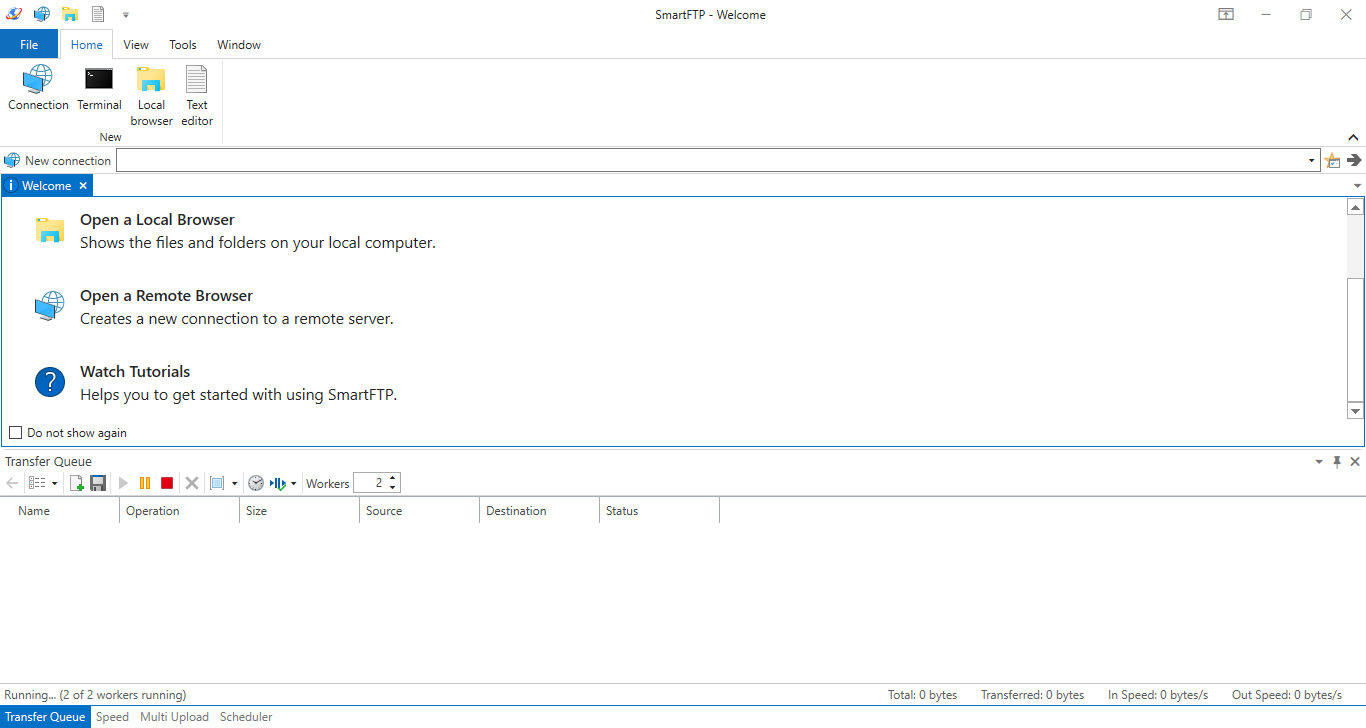Close the Transfer Queue panel
Viewport: 1366px width, 728px height.
[1355, 461]
